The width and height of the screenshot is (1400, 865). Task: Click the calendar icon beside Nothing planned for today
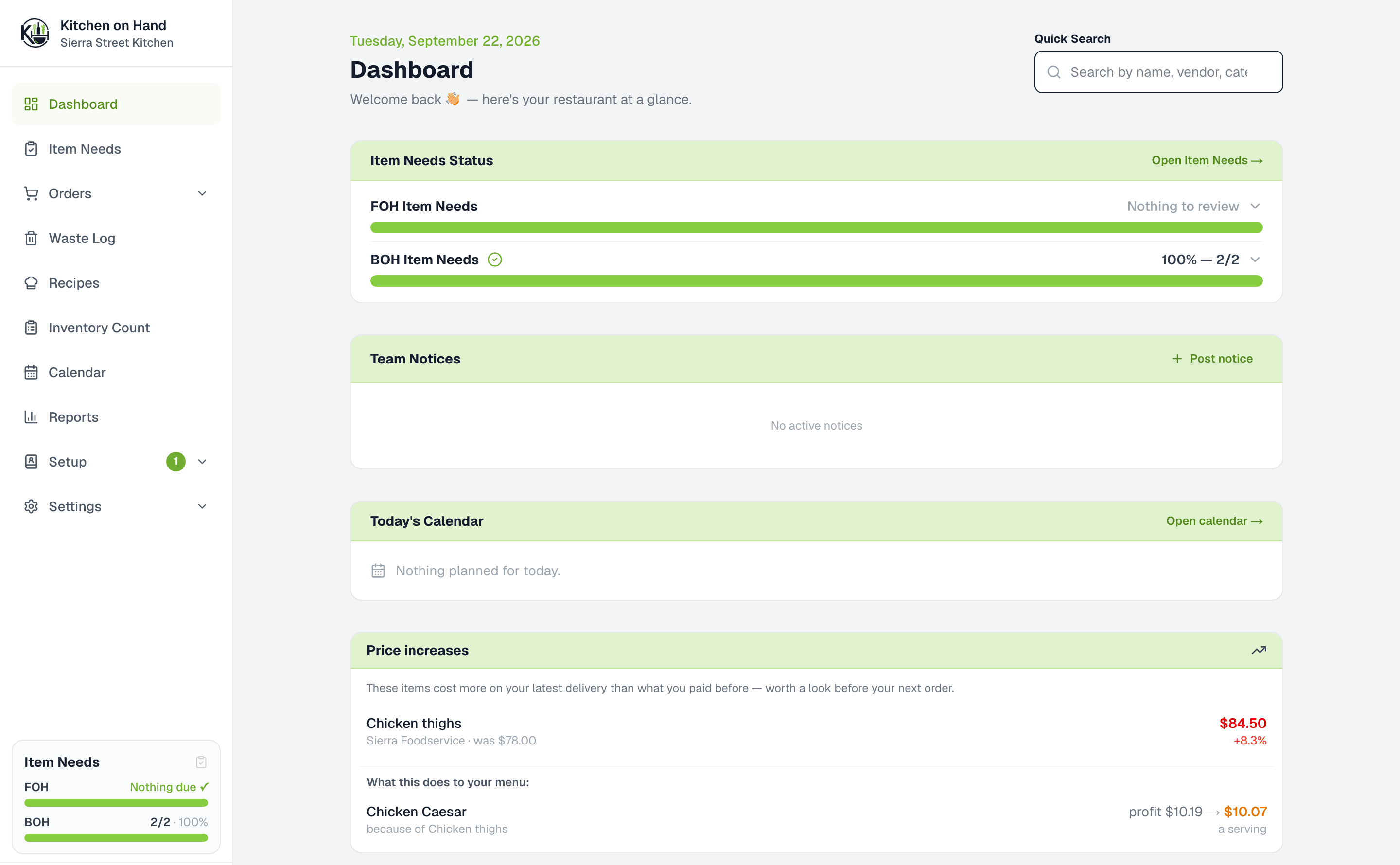point(378,571)
